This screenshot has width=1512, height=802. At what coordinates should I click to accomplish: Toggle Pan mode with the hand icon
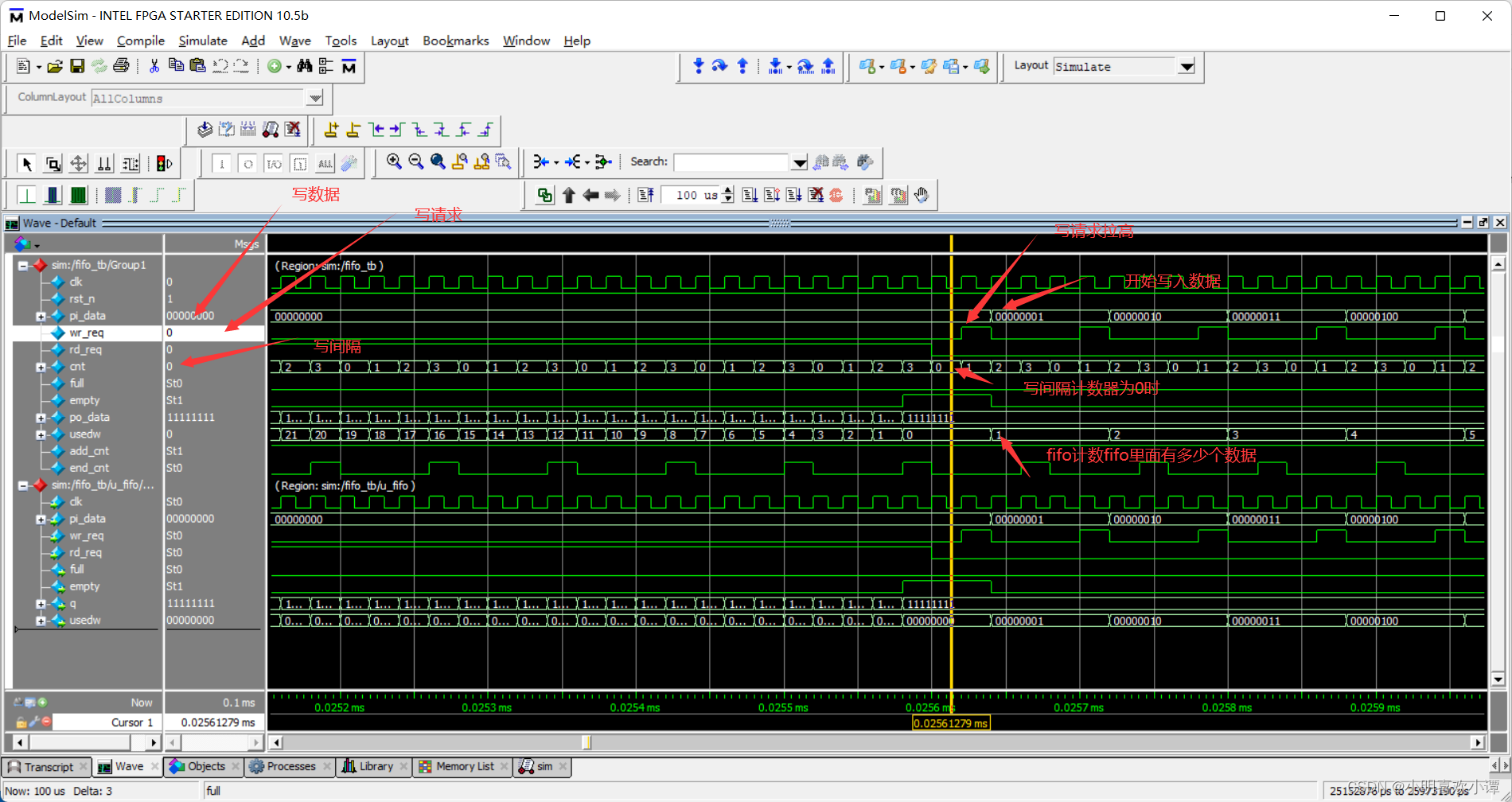pos(922,195)
